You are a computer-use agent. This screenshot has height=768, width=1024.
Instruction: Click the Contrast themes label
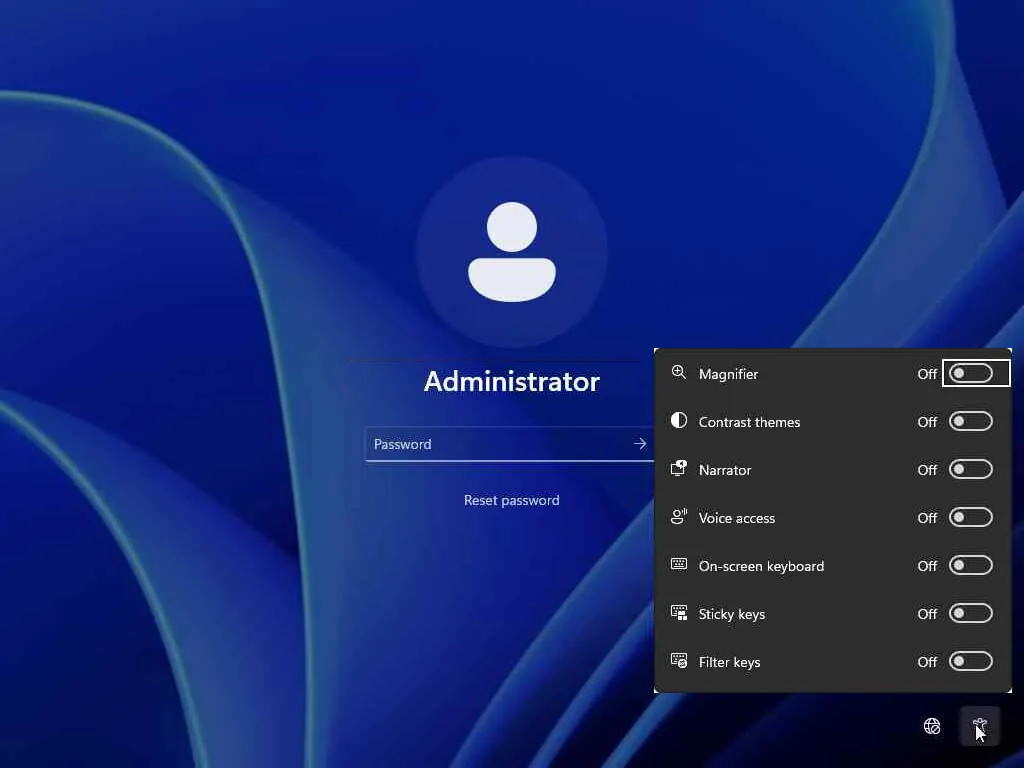[749, 422]
